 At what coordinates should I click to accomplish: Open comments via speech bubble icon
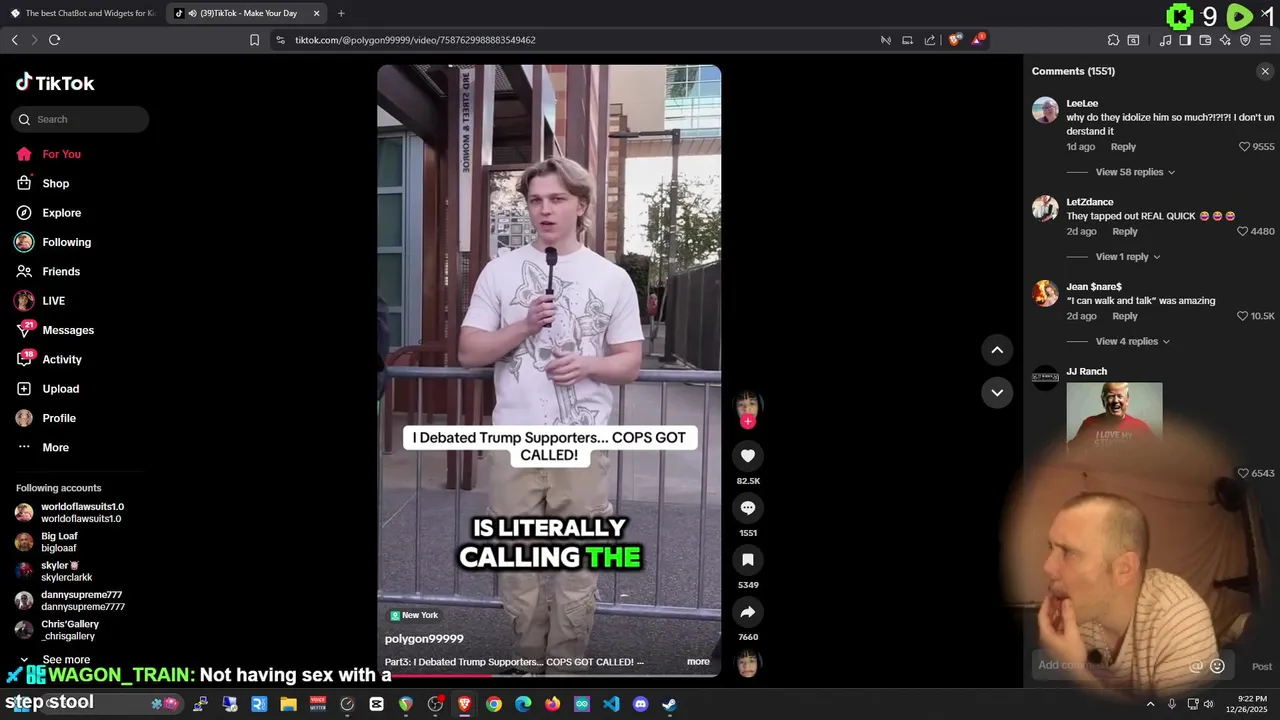click(x=747, y=508)
